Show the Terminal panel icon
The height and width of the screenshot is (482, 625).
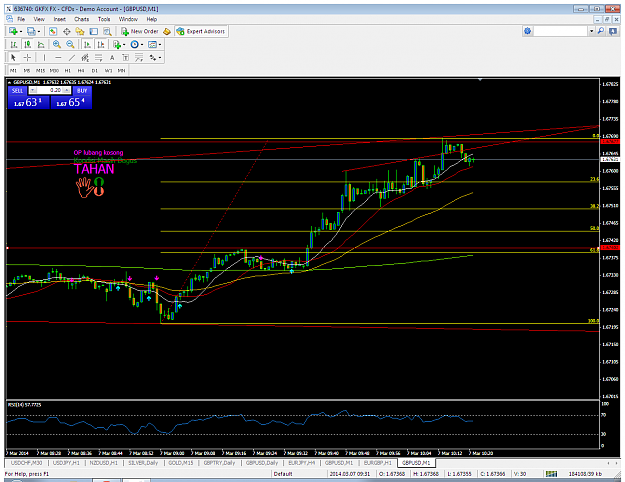pos(94,31)
